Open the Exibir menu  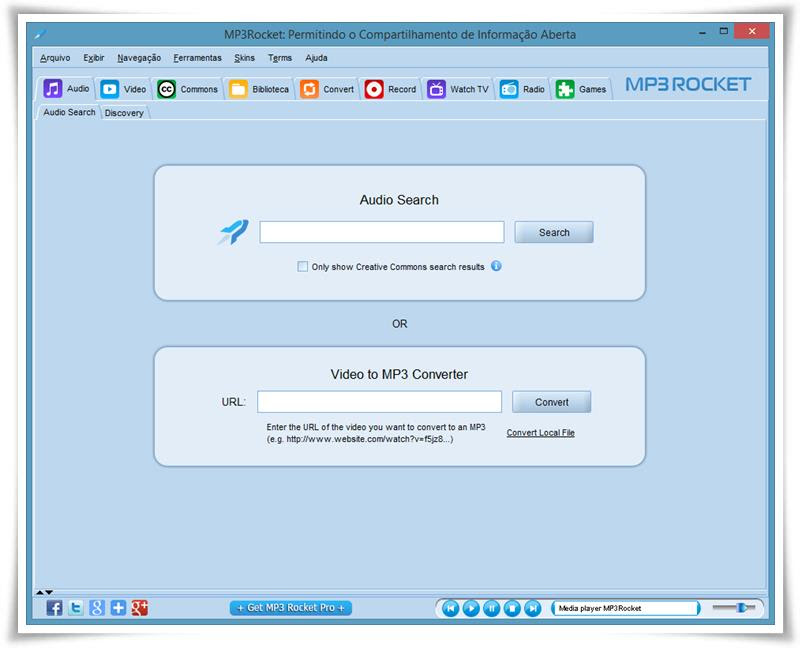pos(94,58)
